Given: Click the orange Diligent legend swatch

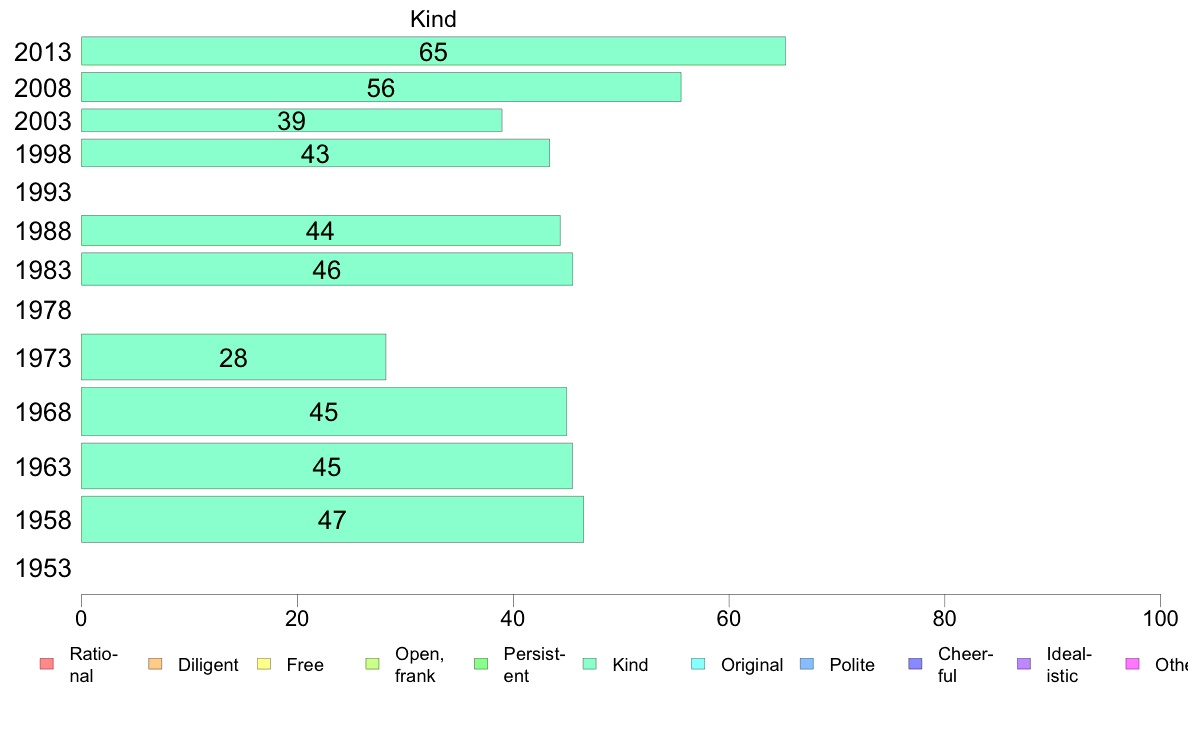Looking at the screenshot, I should pyautogui.click(x=155, y=664).
